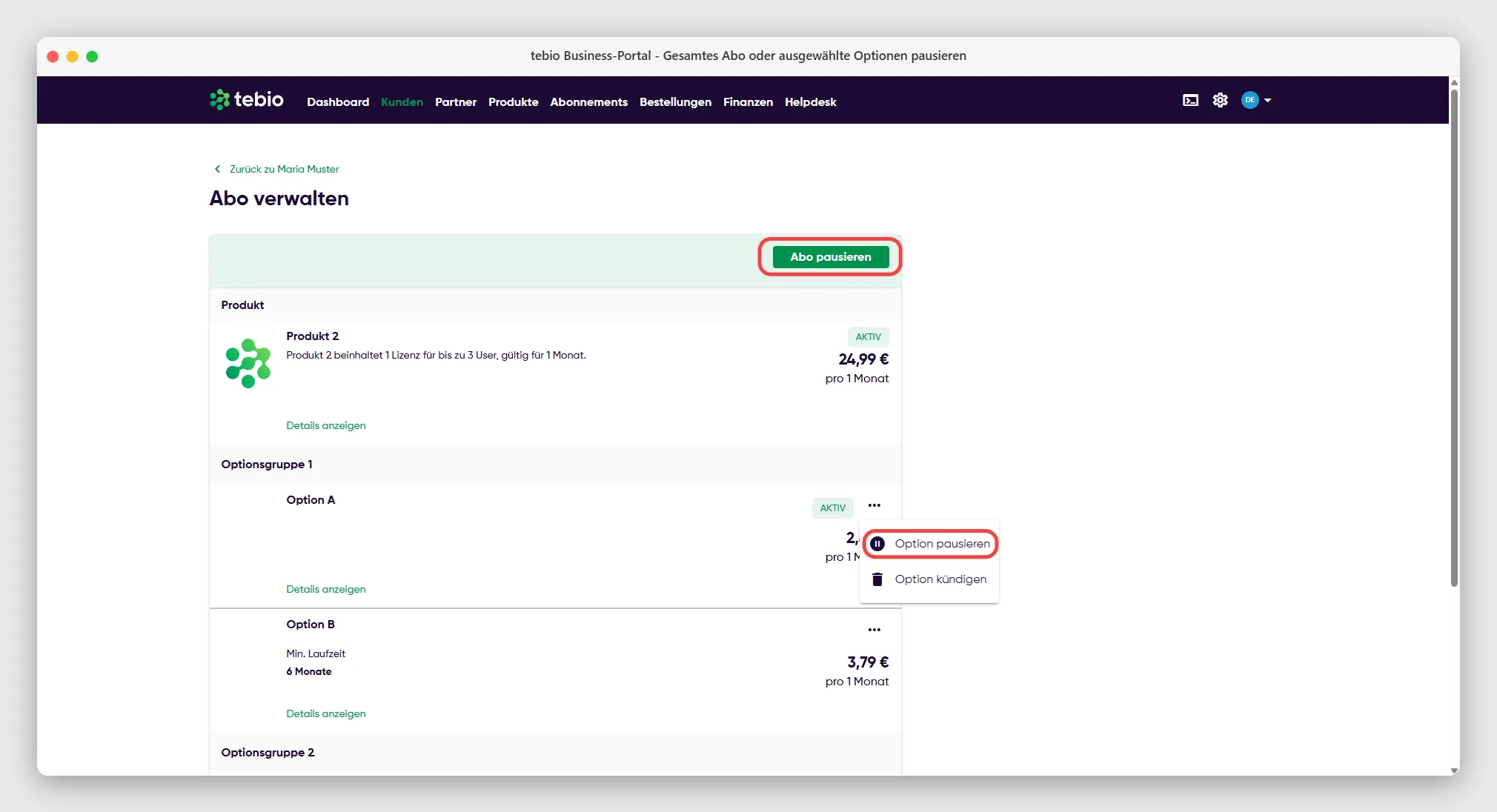The height and width of the screenshot is (812, 1497).
Task: Click the Produkt 2 title
Action: [x=312, y=336]
